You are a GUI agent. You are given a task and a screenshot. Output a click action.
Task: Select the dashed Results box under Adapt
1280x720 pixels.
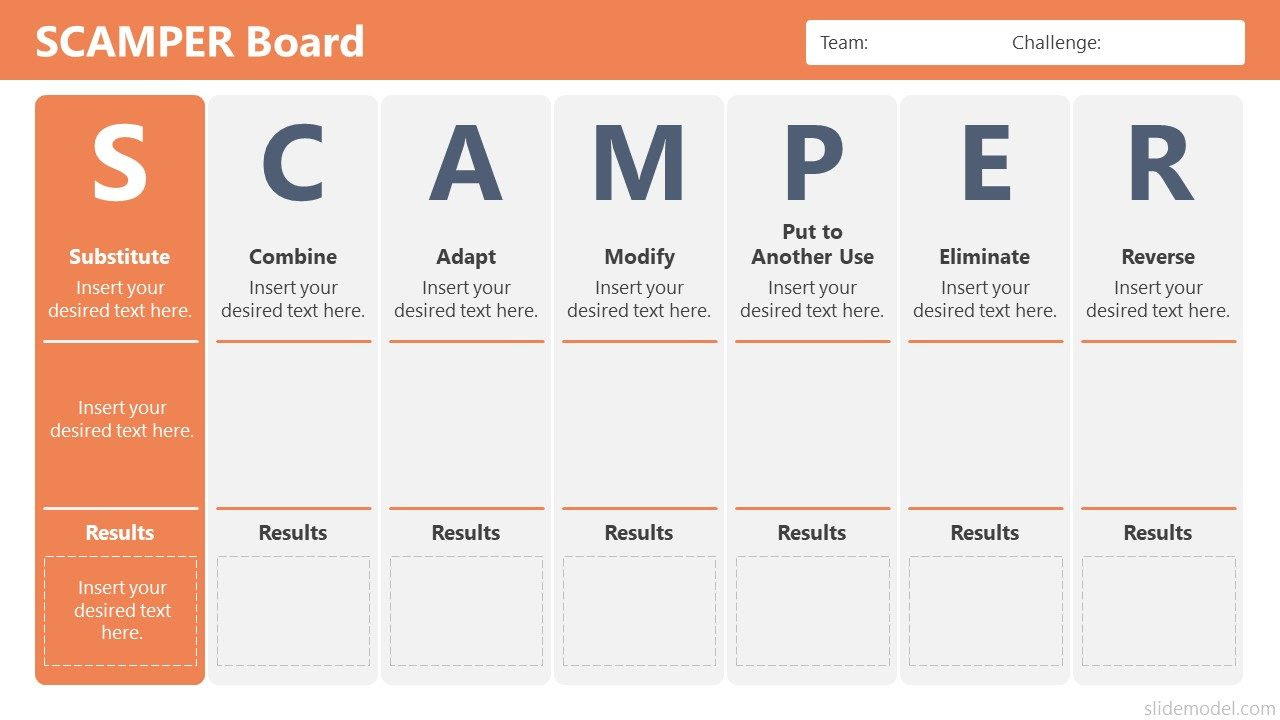pos(466,611)
